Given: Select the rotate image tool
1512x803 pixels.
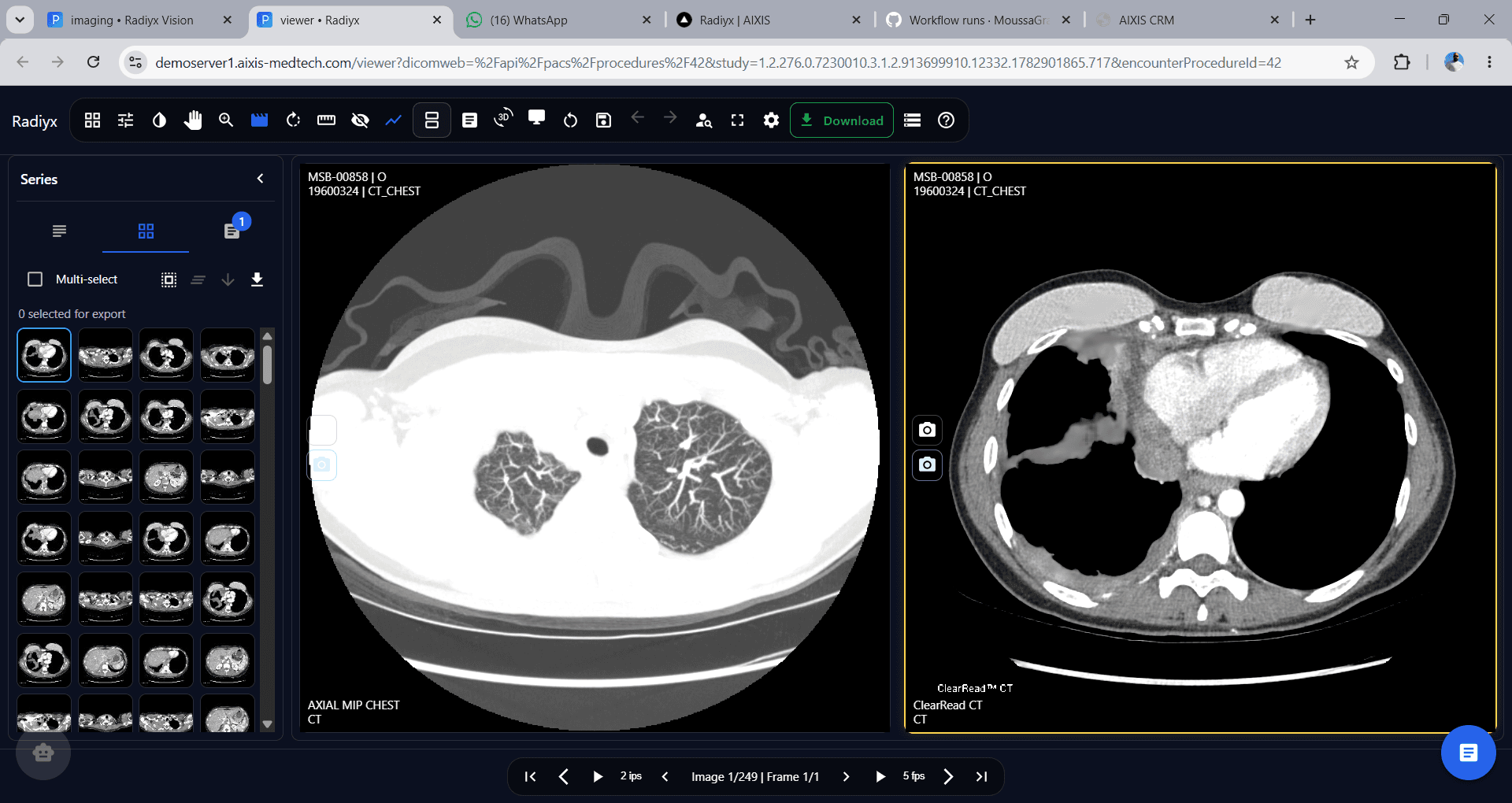Looking at the screenshot, I should coord(293,120).
